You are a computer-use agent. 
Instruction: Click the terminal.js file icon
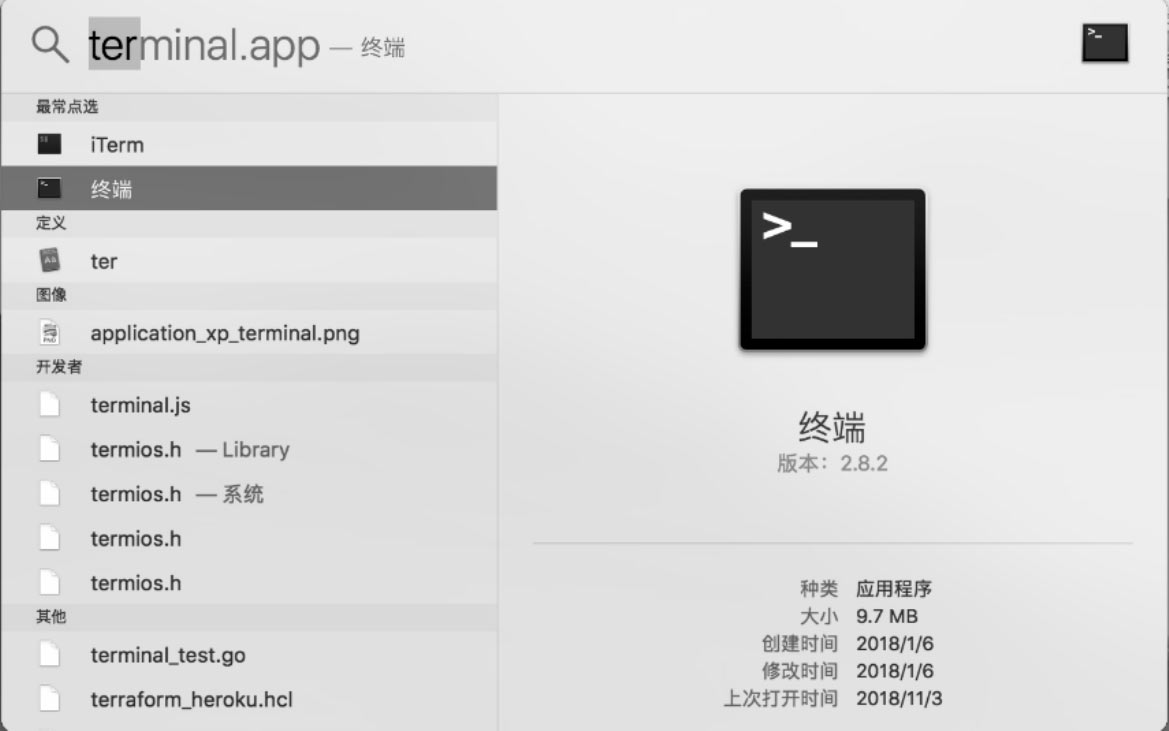(49, 405)
